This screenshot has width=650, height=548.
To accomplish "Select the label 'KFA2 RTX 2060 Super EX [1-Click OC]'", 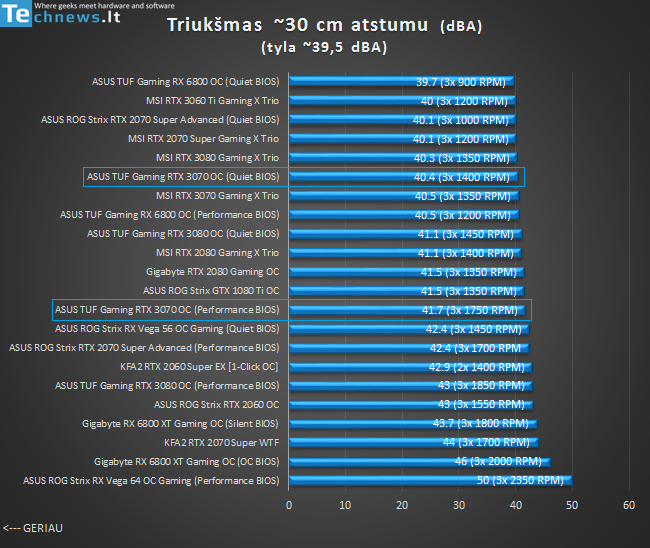I will (199, 367).
